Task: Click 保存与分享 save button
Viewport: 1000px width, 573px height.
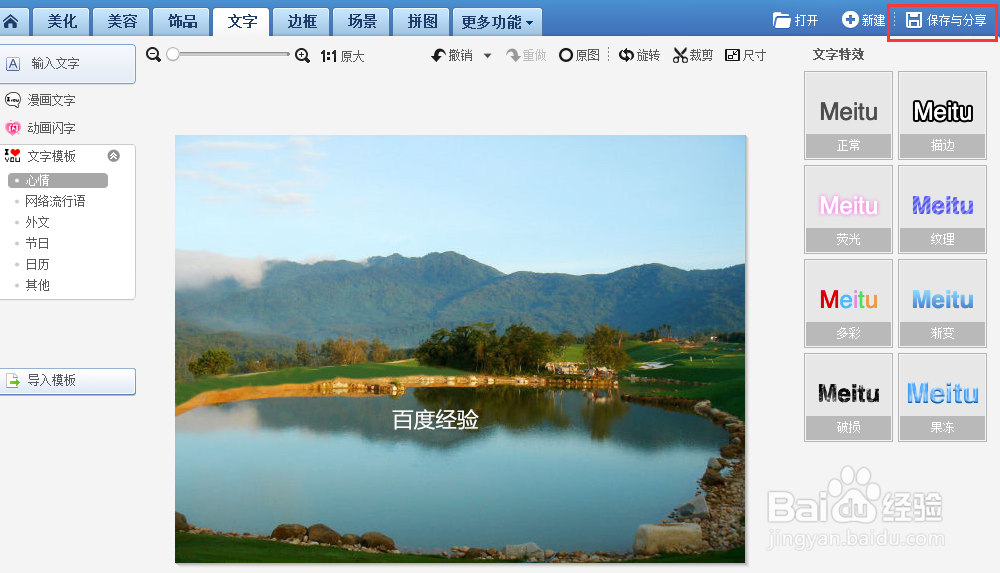Action: 946,20
